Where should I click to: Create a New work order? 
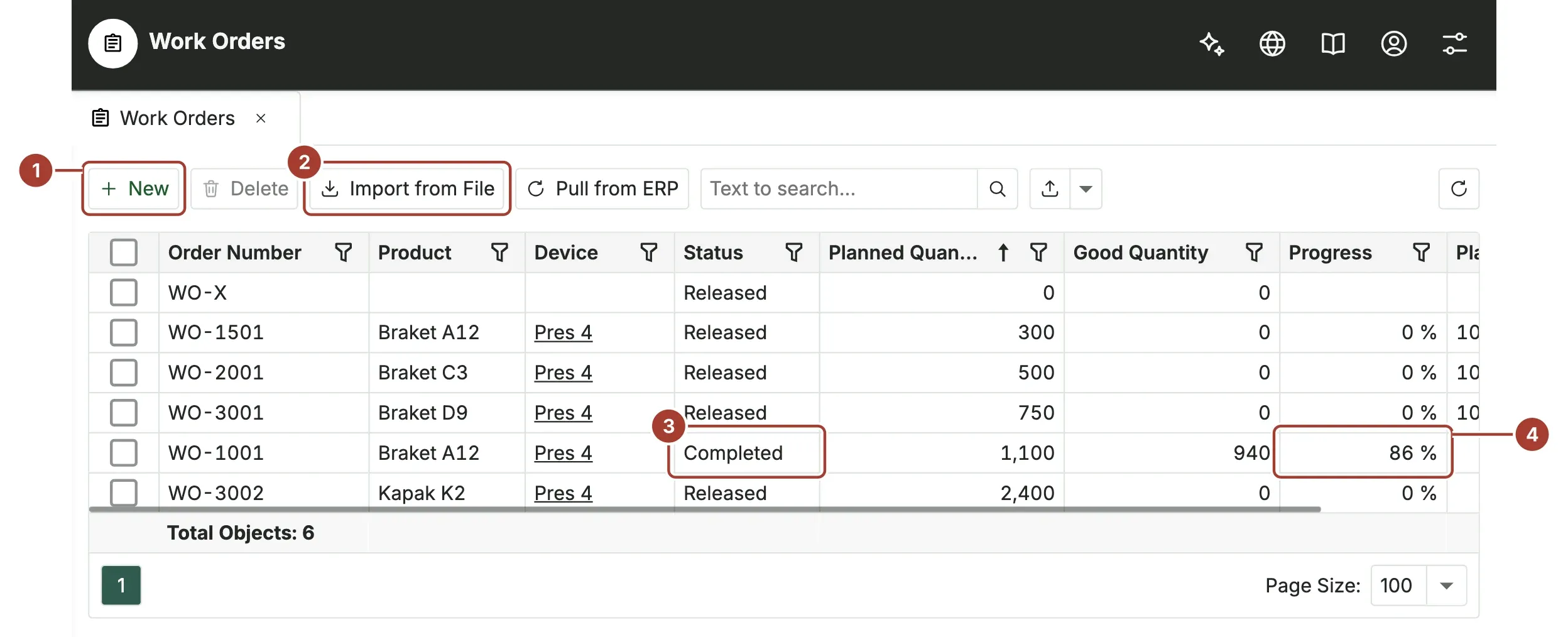coord(134,188)
